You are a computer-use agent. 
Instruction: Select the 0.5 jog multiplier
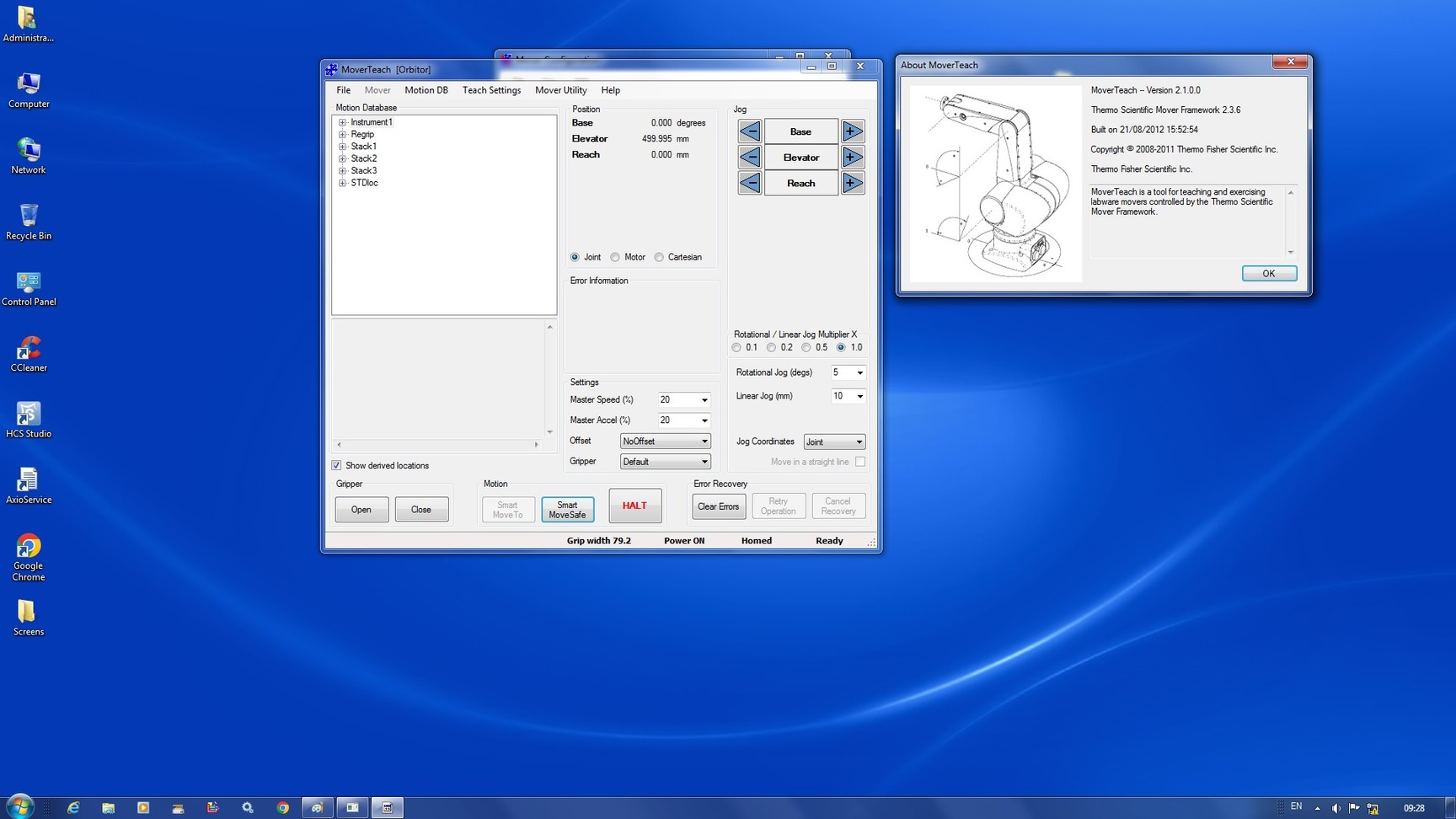pyautogui.click(x=806, y=347)
